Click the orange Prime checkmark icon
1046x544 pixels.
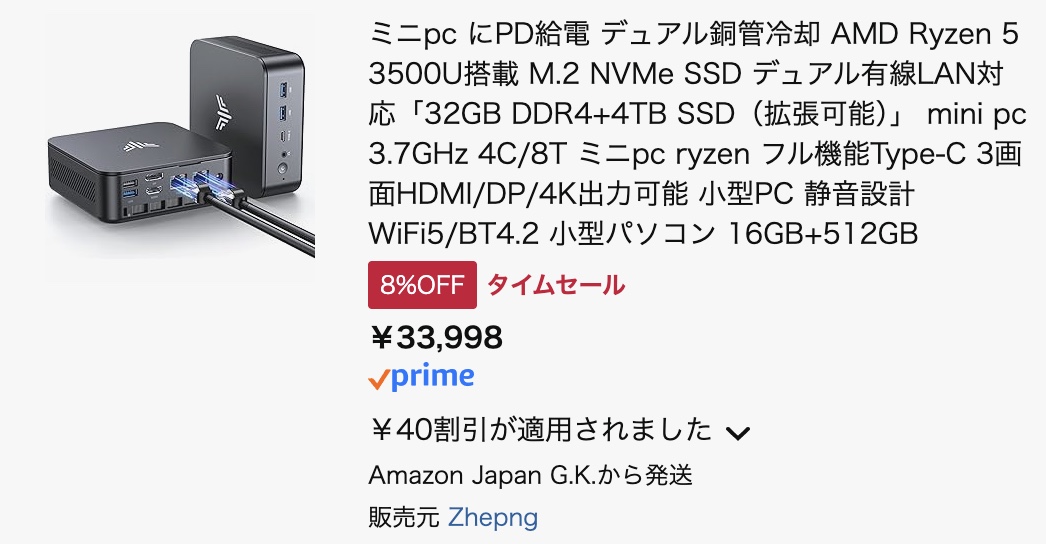pos(379,378)
